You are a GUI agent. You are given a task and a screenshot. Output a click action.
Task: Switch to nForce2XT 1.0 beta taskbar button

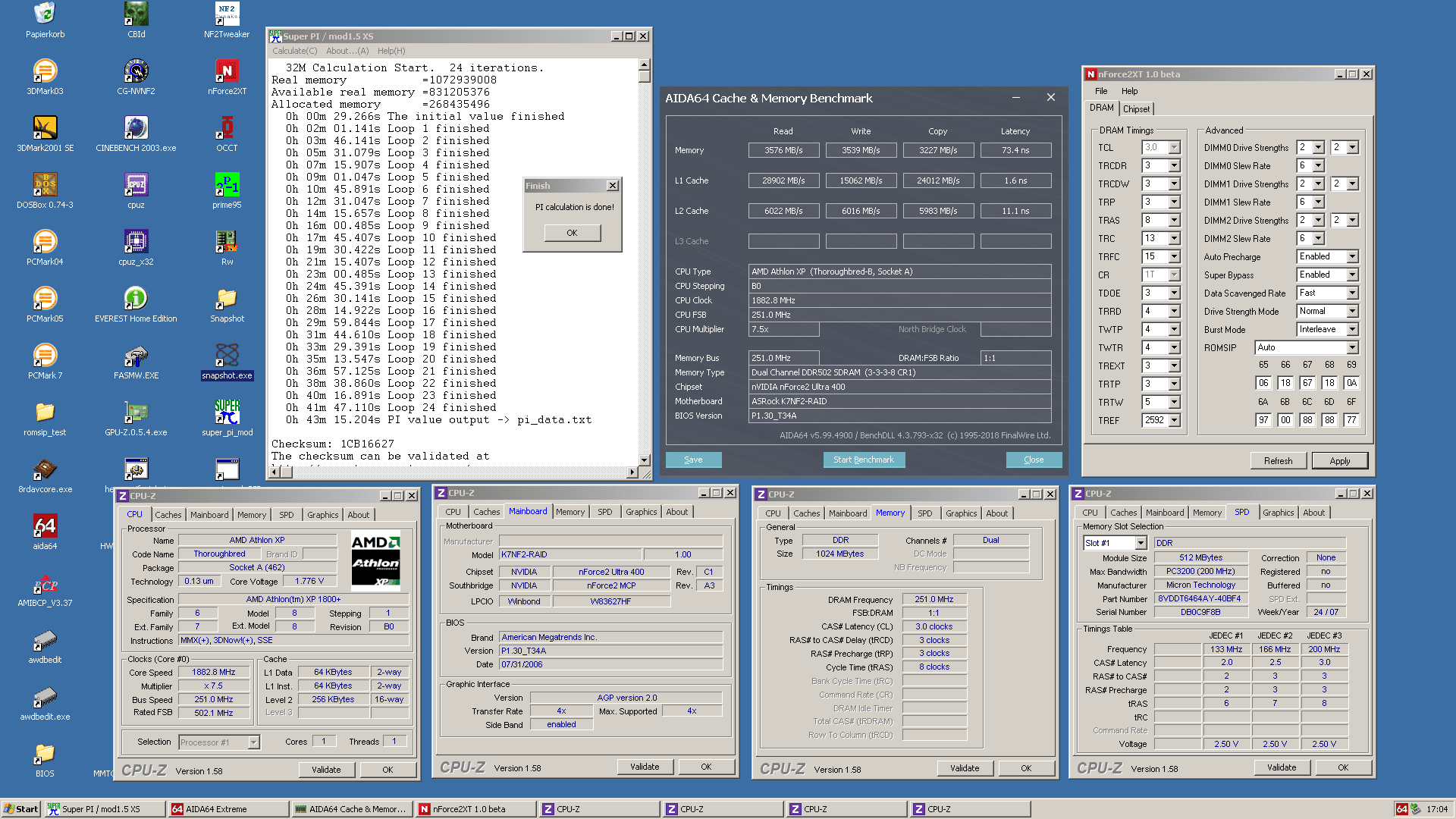pyautogui.click(x=476, y=809)
